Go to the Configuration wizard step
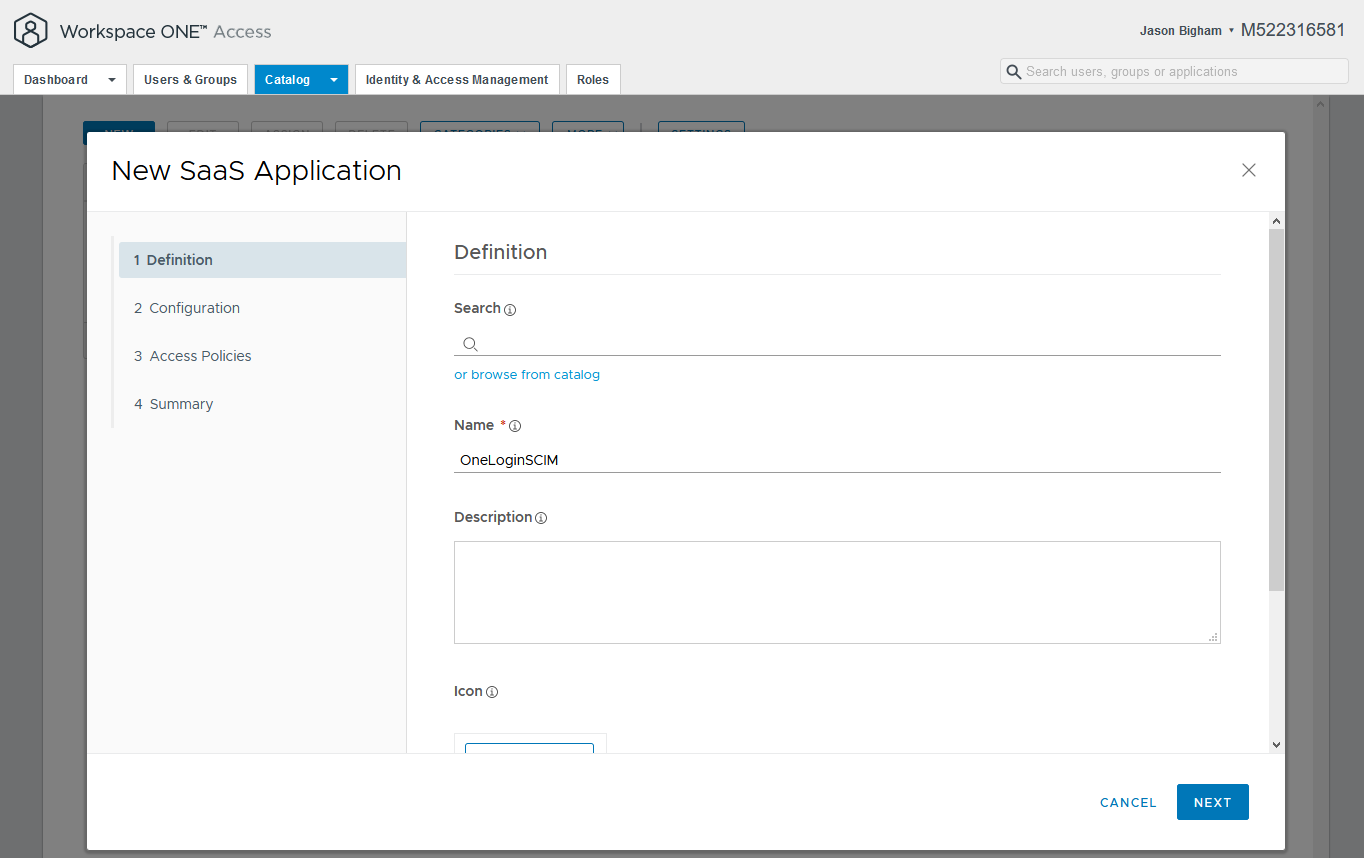1364x858 pixels. point(194,307)
